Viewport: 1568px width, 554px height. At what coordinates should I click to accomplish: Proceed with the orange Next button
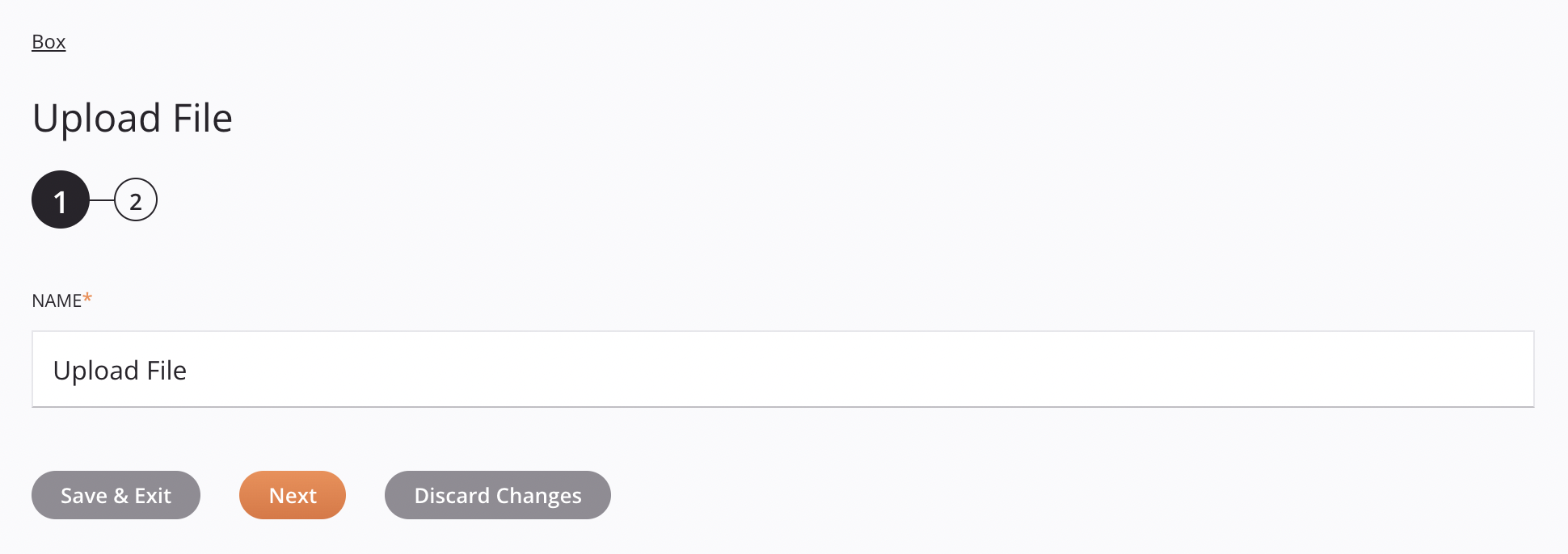[x=292, y=495]
